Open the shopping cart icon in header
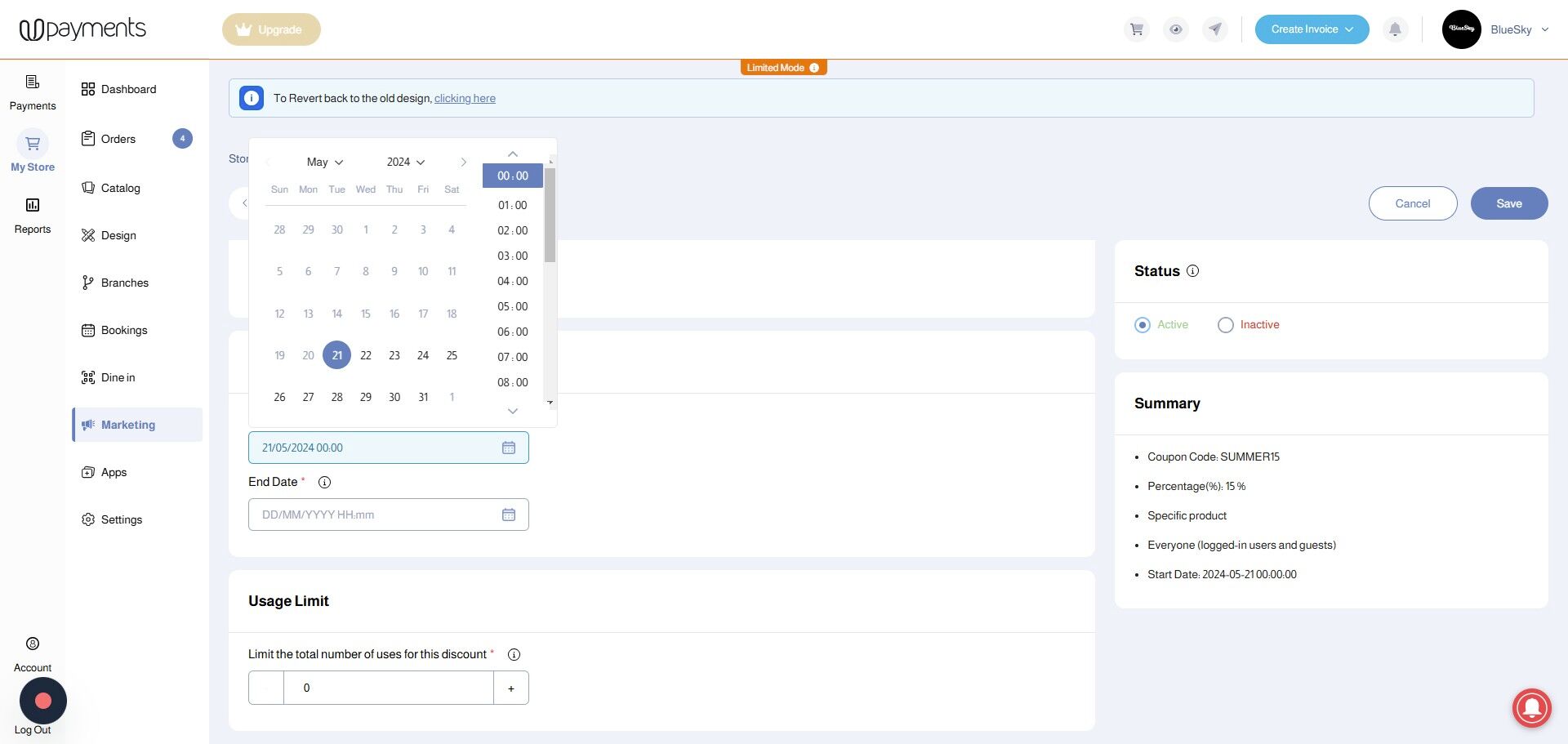Screen dimensions: 1568x744 click(x=1136, y=29)
